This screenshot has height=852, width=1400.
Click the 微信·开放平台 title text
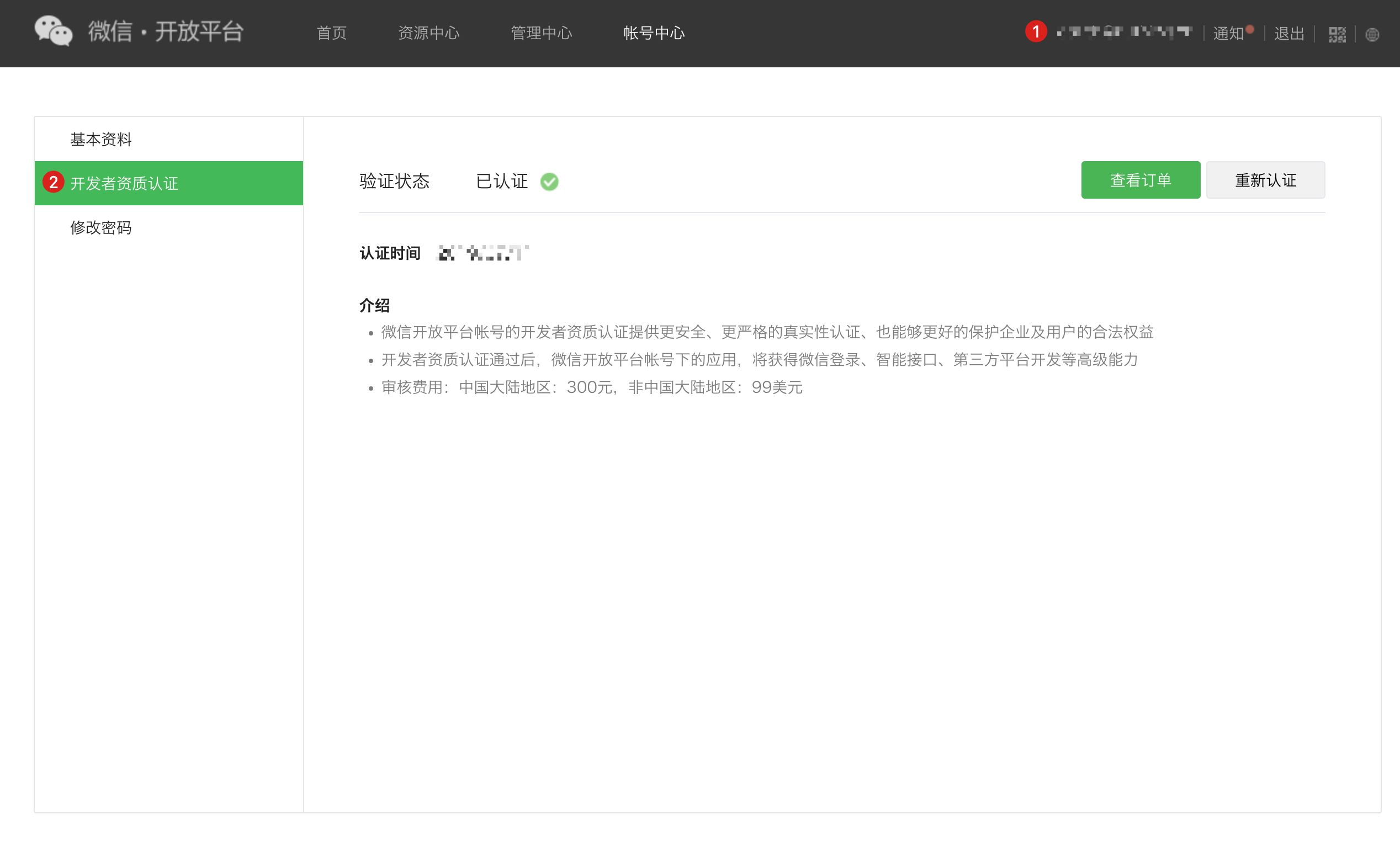pyautogui.click(x=166, y=31)
